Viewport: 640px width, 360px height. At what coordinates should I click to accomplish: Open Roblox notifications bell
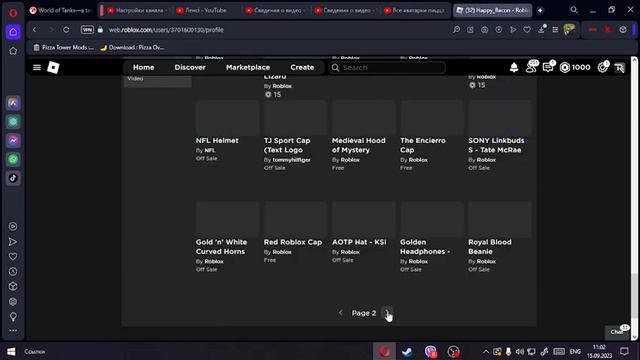pos(514,67)
